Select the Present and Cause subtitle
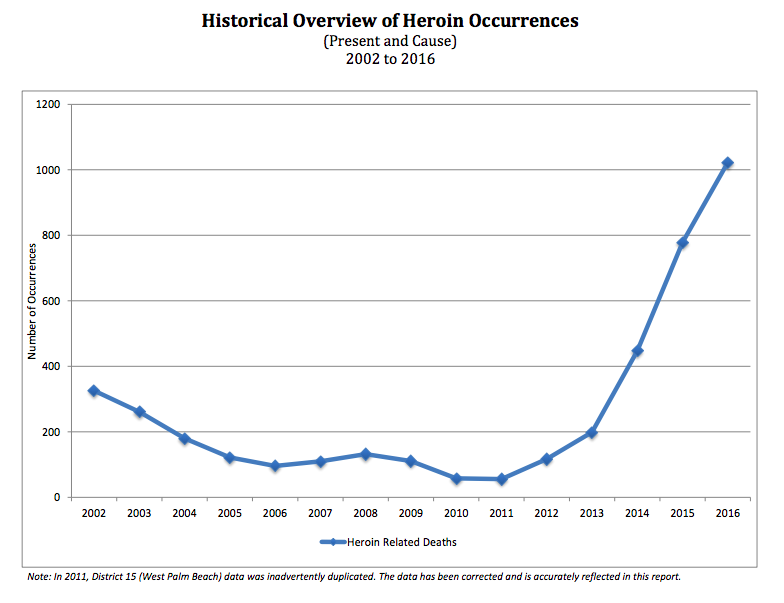The width and height of the screenshot is (784, 603). coord(392,40)
